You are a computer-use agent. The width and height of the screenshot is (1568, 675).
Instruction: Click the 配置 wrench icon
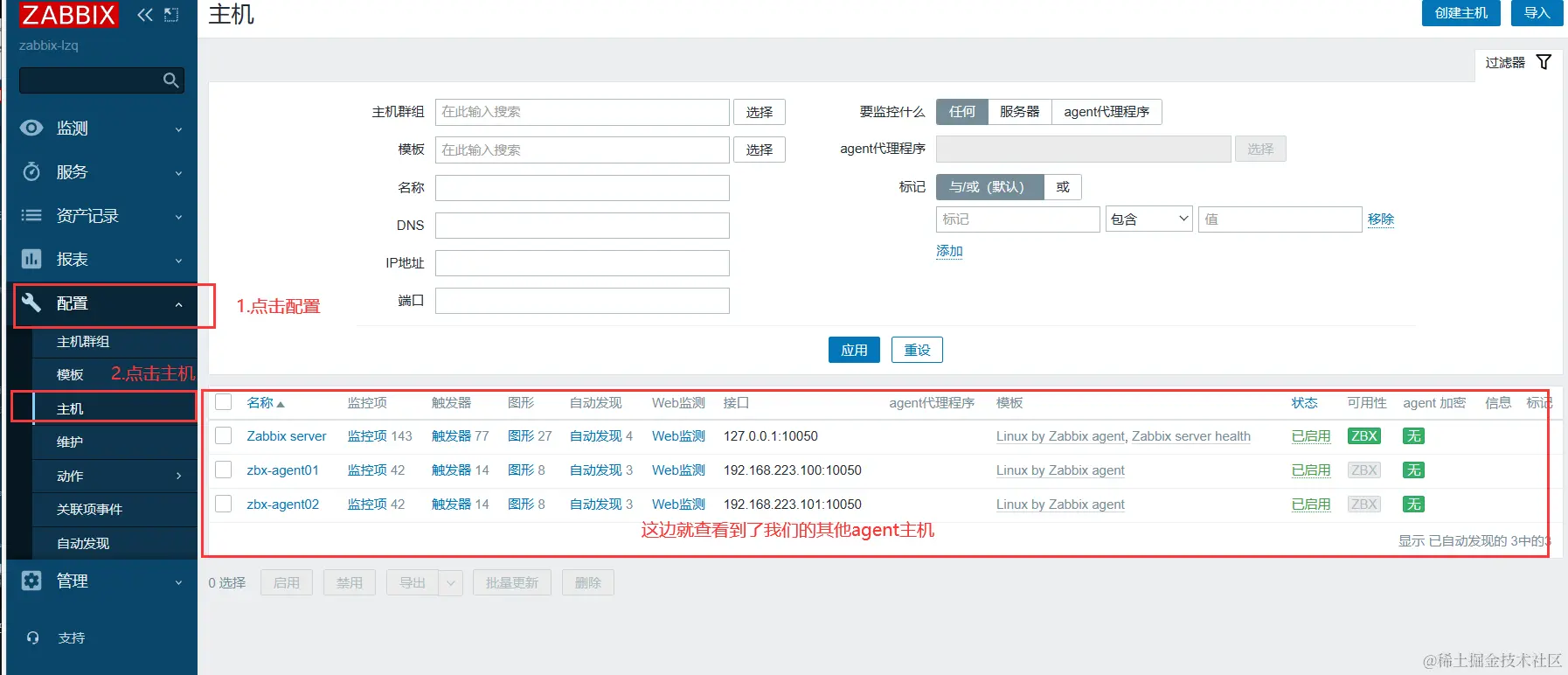[31, 303]
